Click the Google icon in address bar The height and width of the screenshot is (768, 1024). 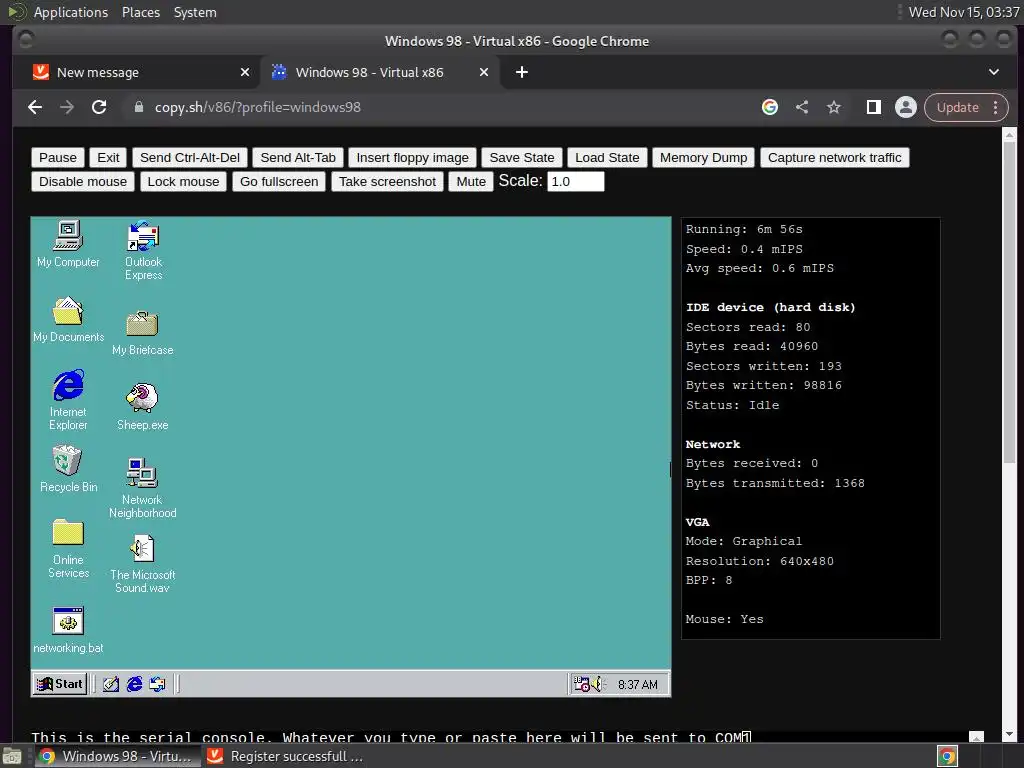[x=770, y=107]
